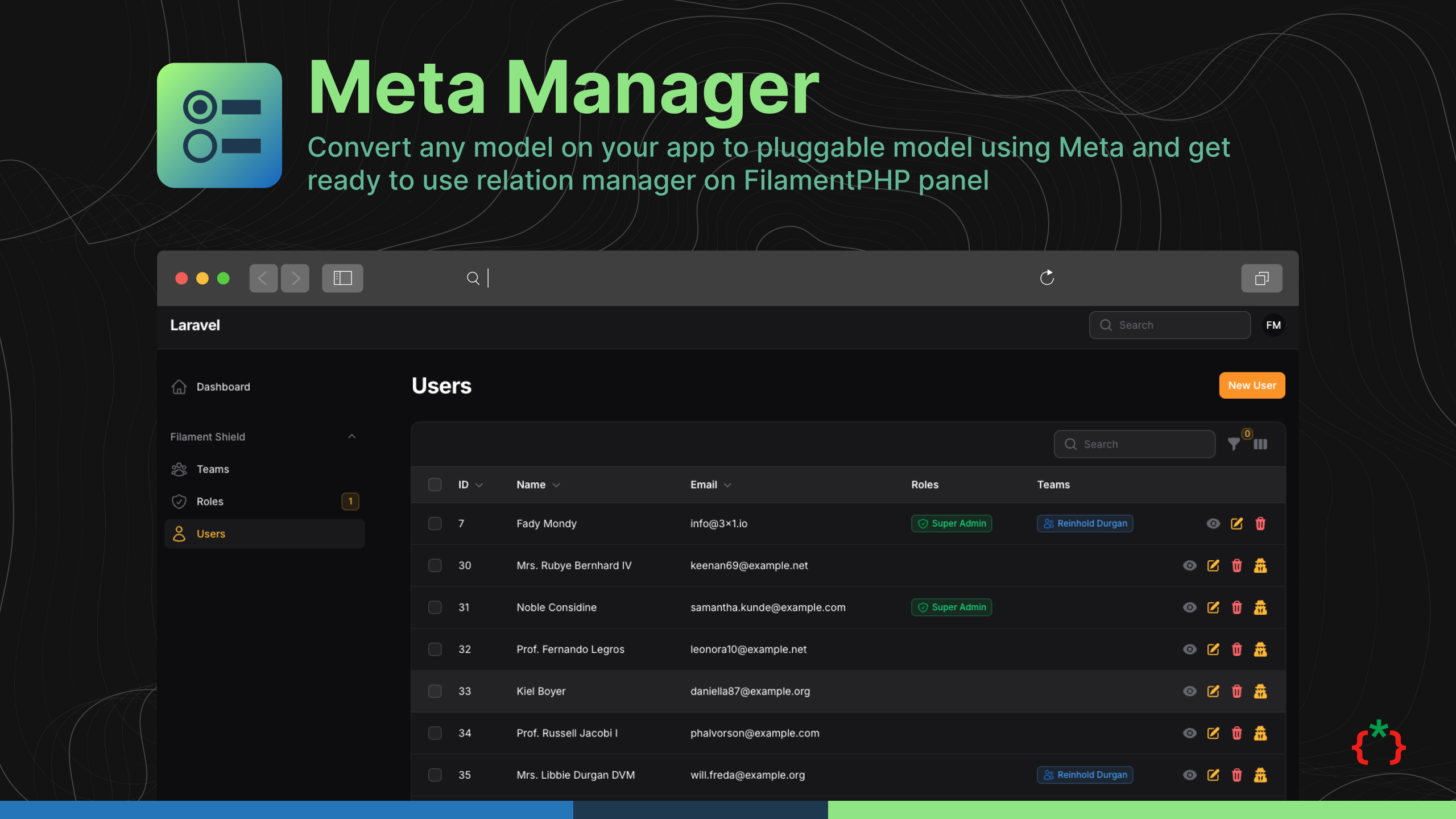
Task: Edit user Prof. Russell Jacobi I
Action: click(1213, 733)
